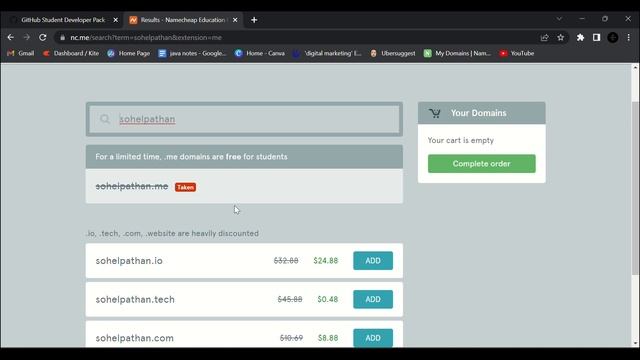
Task: Click 'Your cart is empty' text
Action: pos(461,140)
